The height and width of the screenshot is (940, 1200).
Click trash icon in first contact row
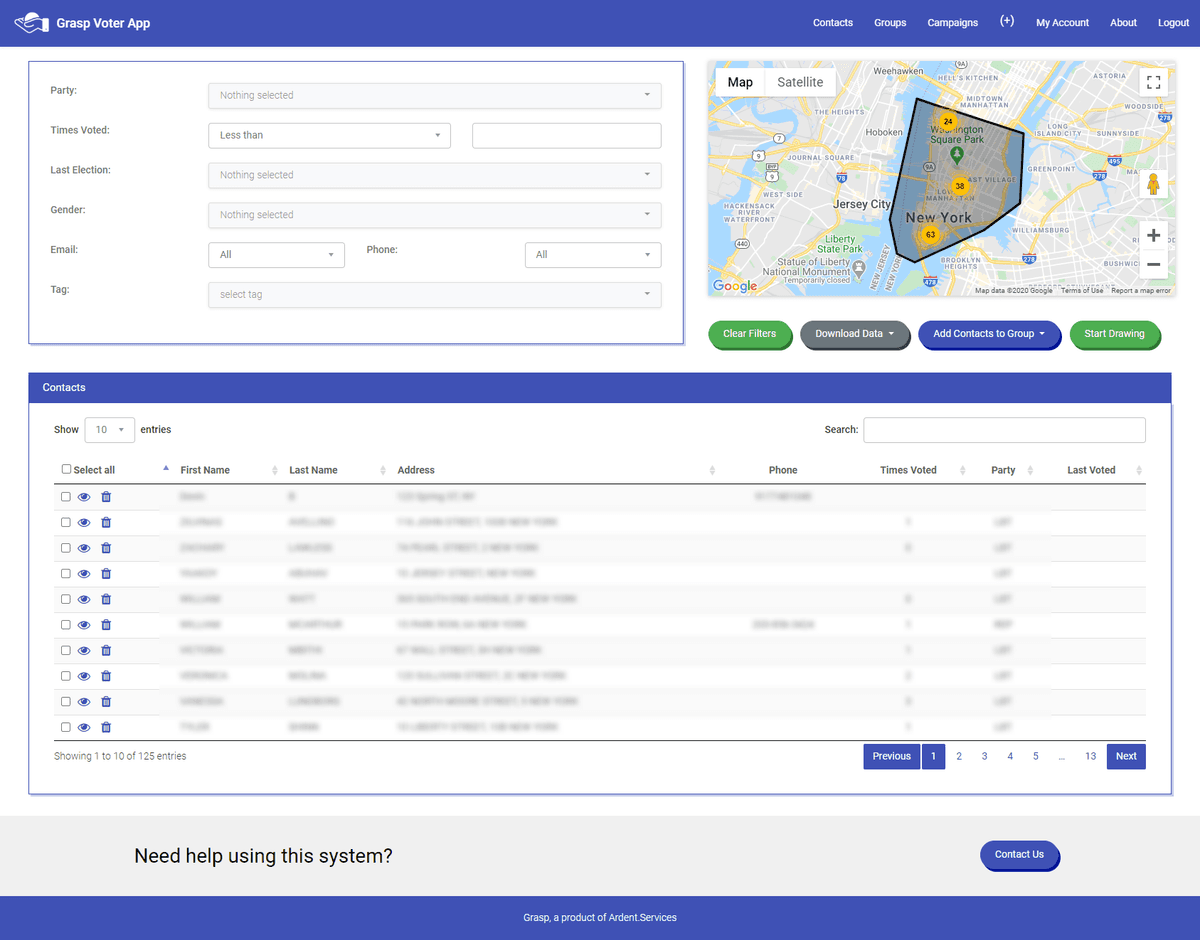coord(106,497)
